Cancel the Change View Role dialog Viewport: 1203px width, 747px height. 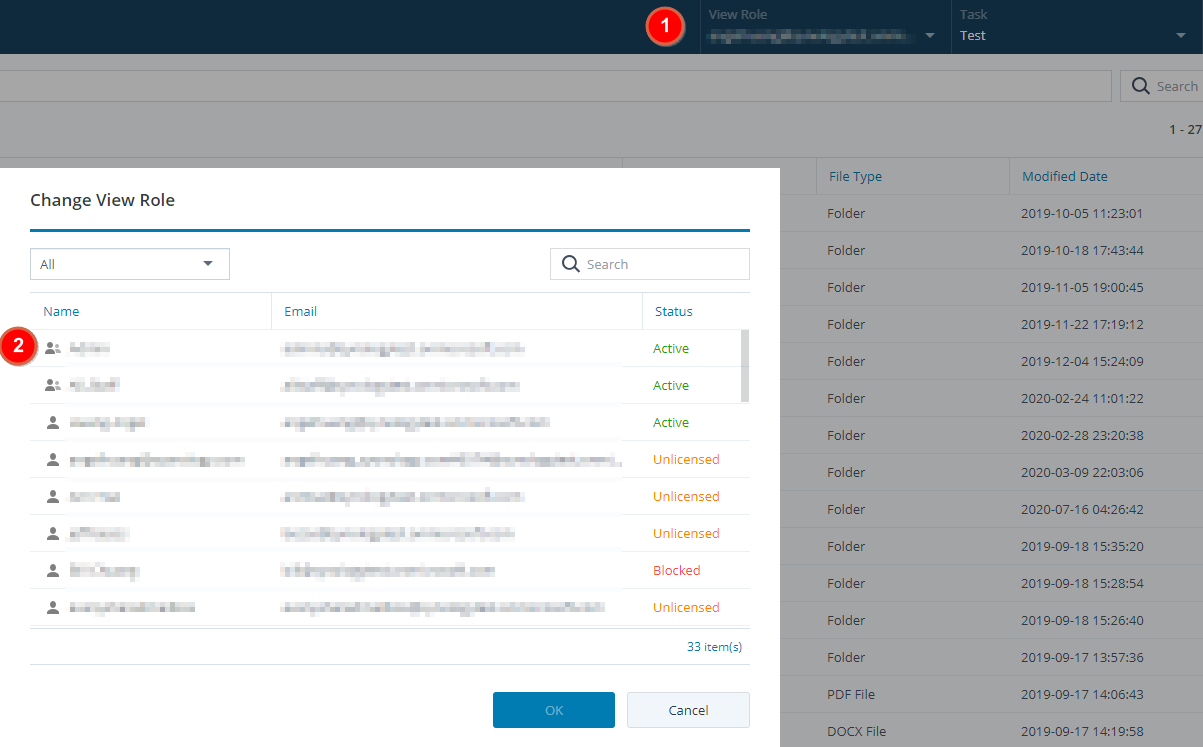688,710
